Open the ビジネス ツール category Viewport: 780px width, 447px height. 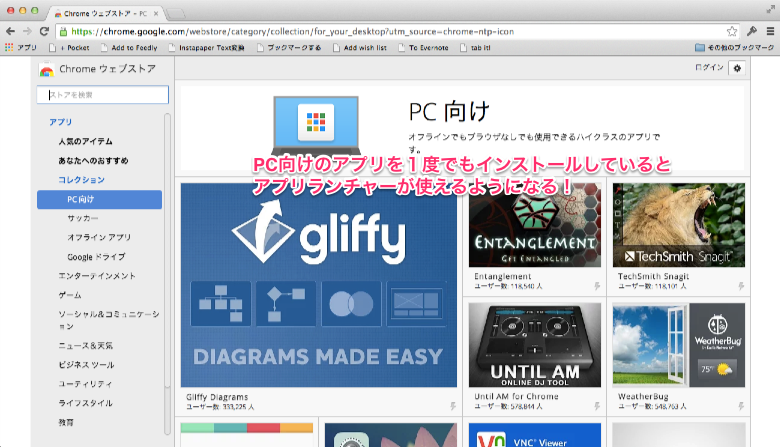pyautogui.click(x=86, y=364)
